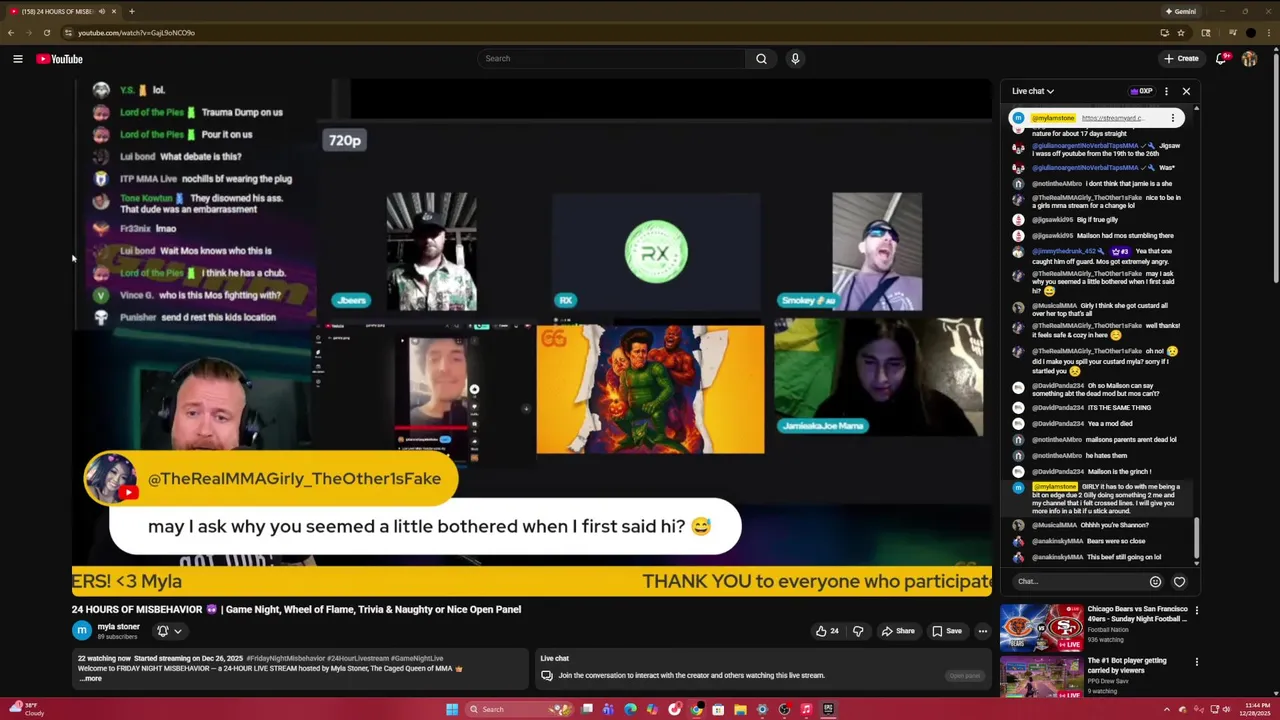Open the Create menu button

point(1181,59)
